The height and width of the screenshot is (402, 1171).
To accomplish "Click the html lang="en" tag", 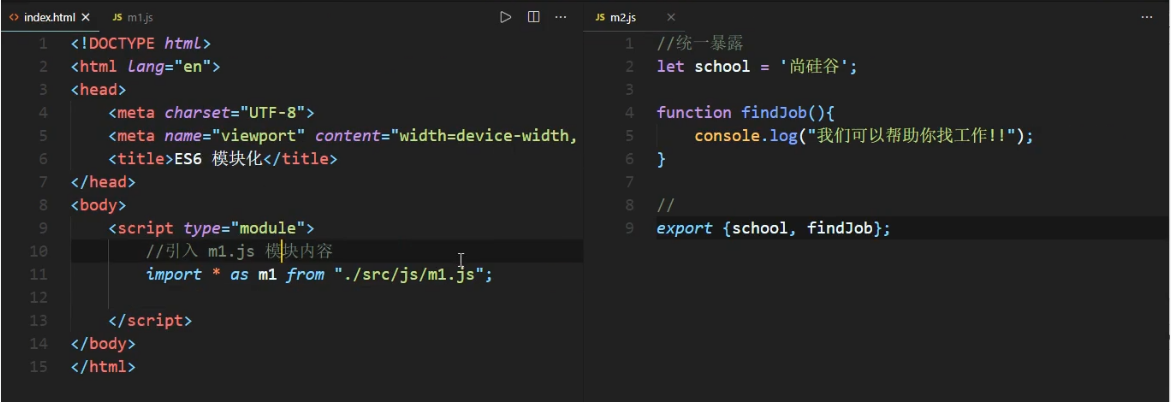I will [x=146, y=67].
